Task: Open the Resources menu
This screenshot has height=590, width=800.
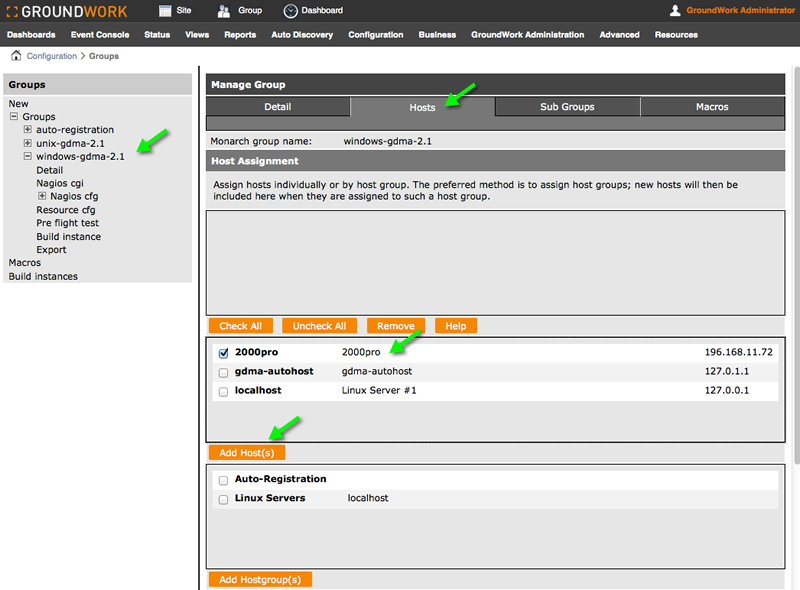Action: [676, 35]
